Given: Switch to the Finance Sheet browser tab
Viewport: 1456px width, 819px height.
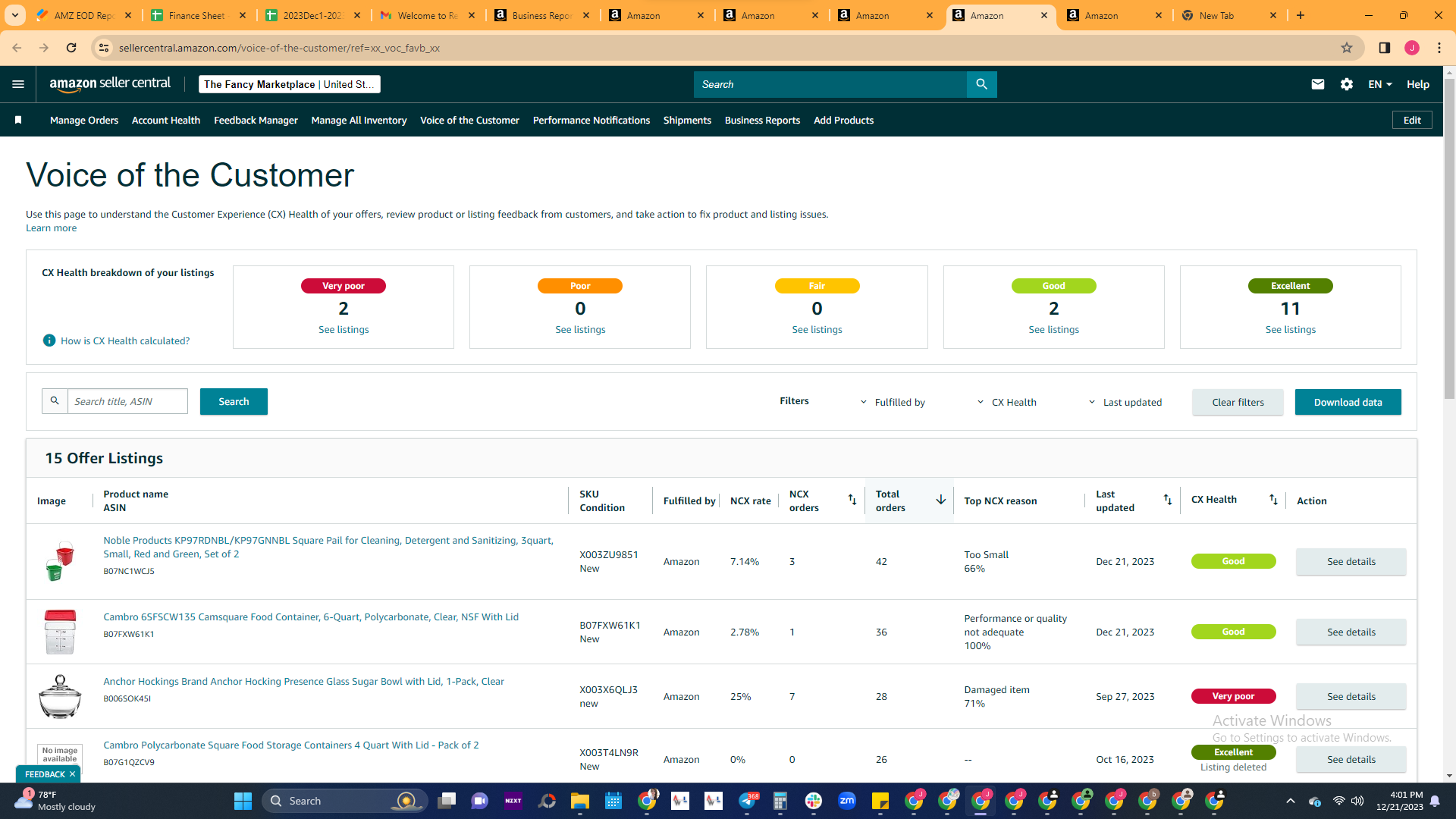Looking at the screenshot, I should 198,15.
